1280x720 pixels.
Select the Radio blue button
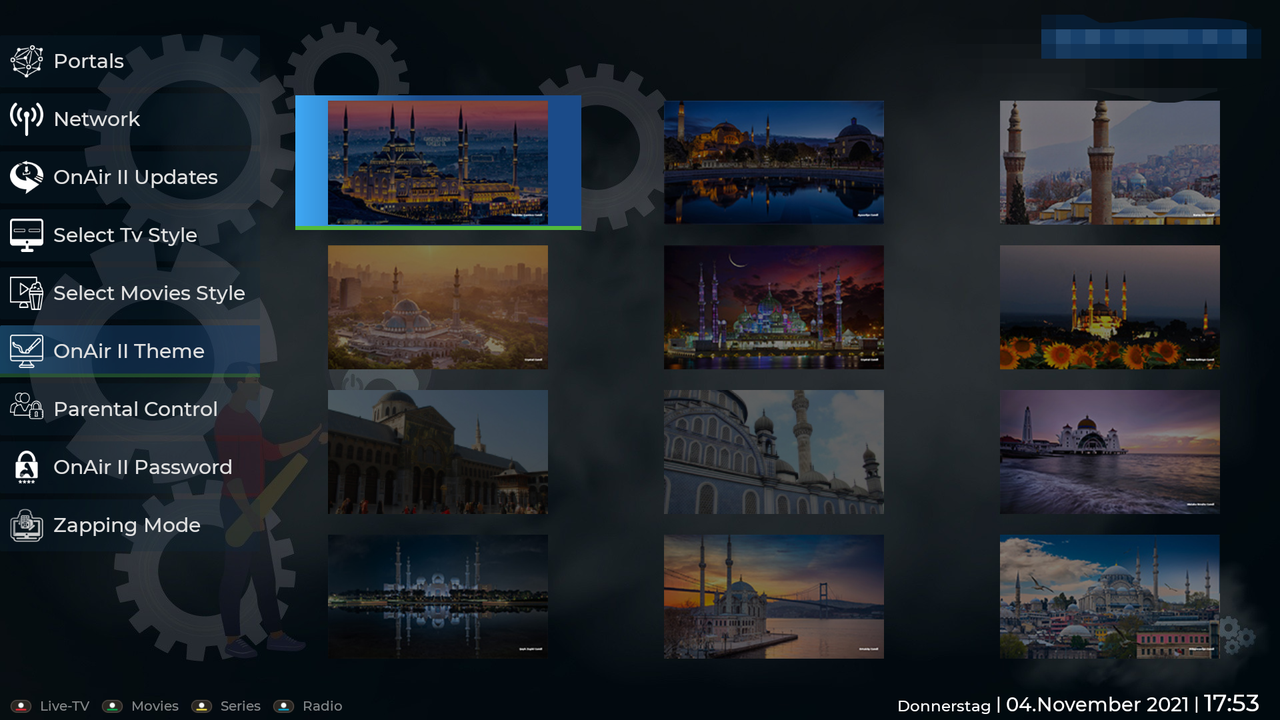click(x=284, y=706)
